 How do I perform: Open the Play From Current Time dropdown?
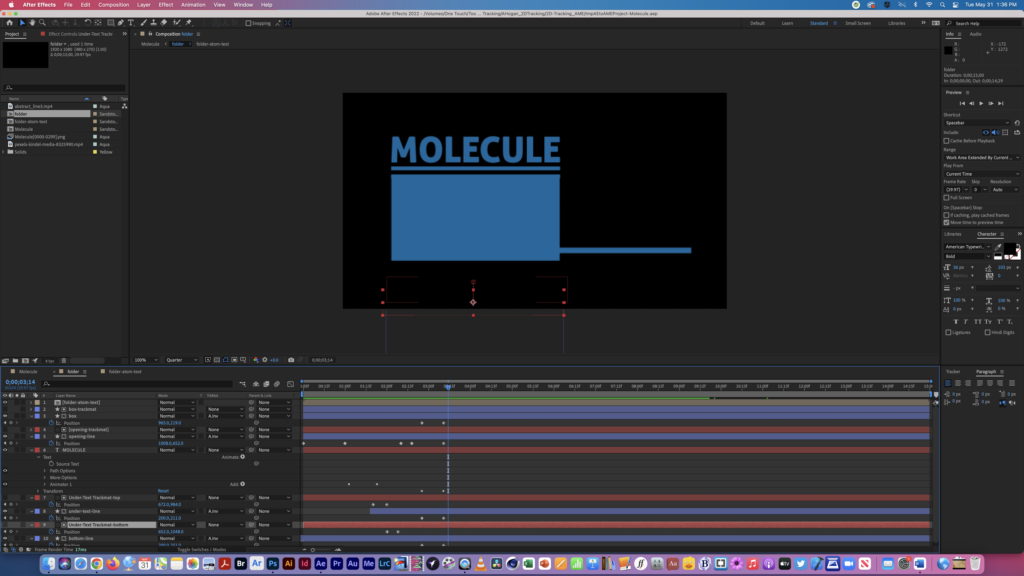(982, 174)
